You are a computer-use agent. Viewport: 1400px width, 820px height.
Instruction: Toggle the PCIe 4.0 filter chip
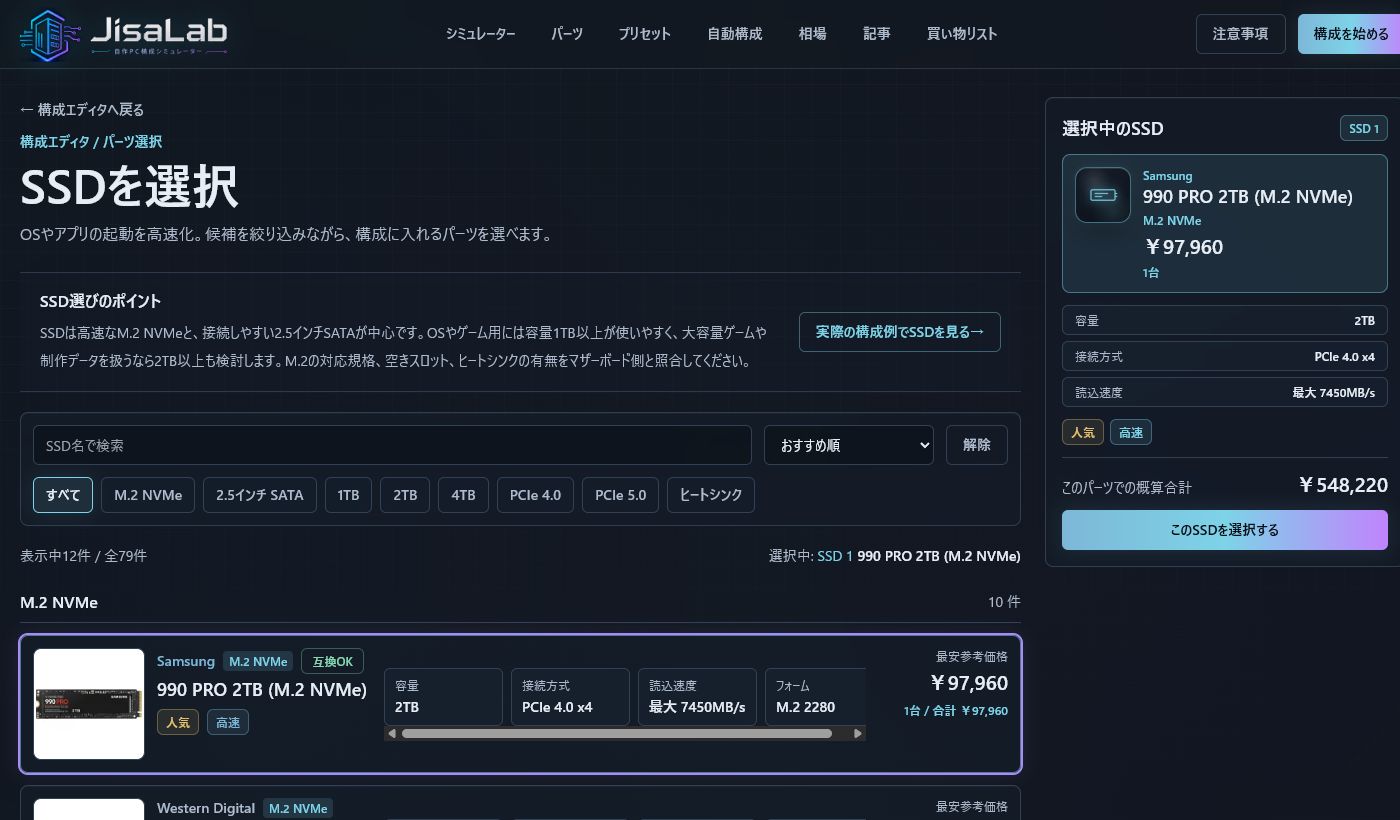pyautogui.click(x=535, y=495)
